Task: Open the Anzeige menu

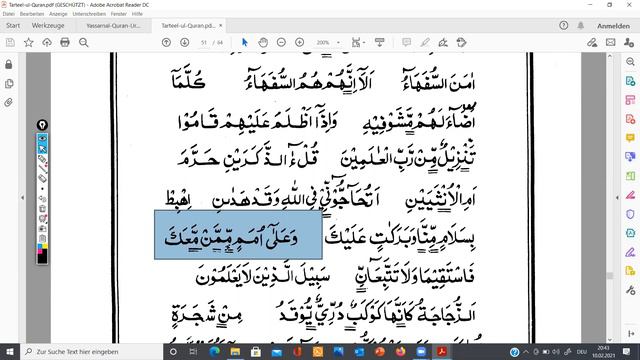Action: pos(58,14)
